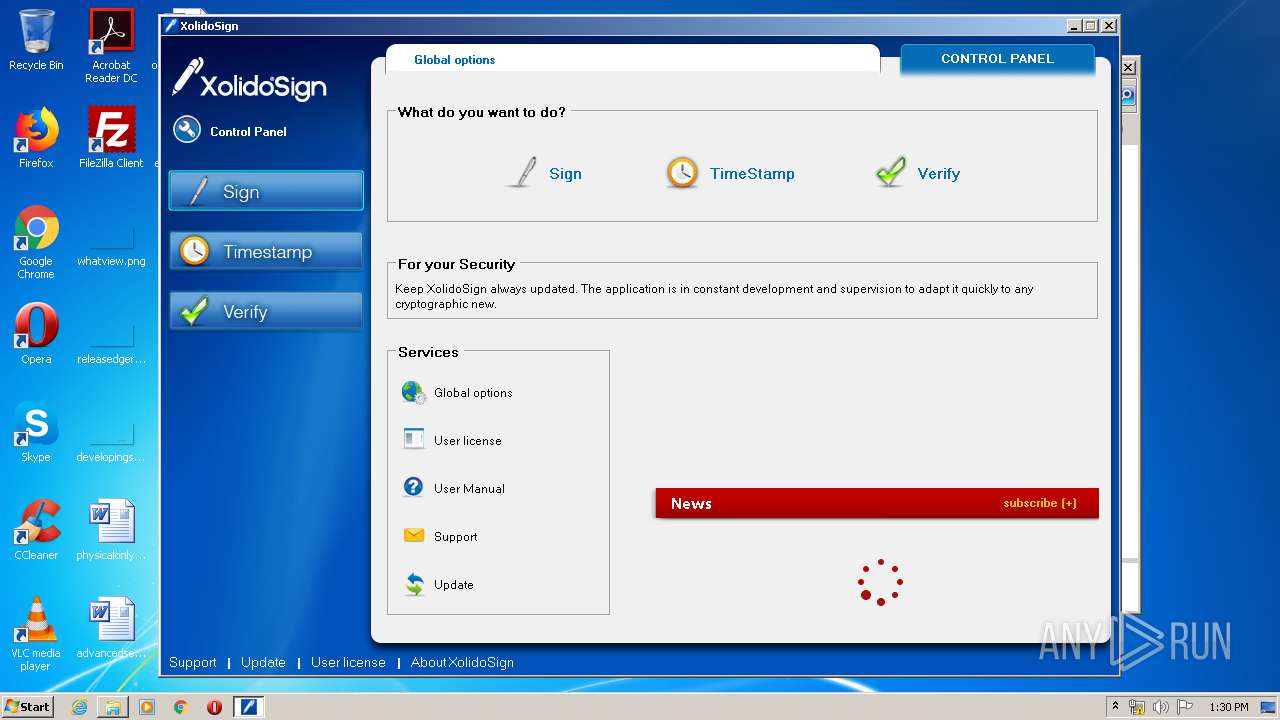Click the XolidoSign logo
Viewport: 1280px width, 720px height.
(250, 80)
